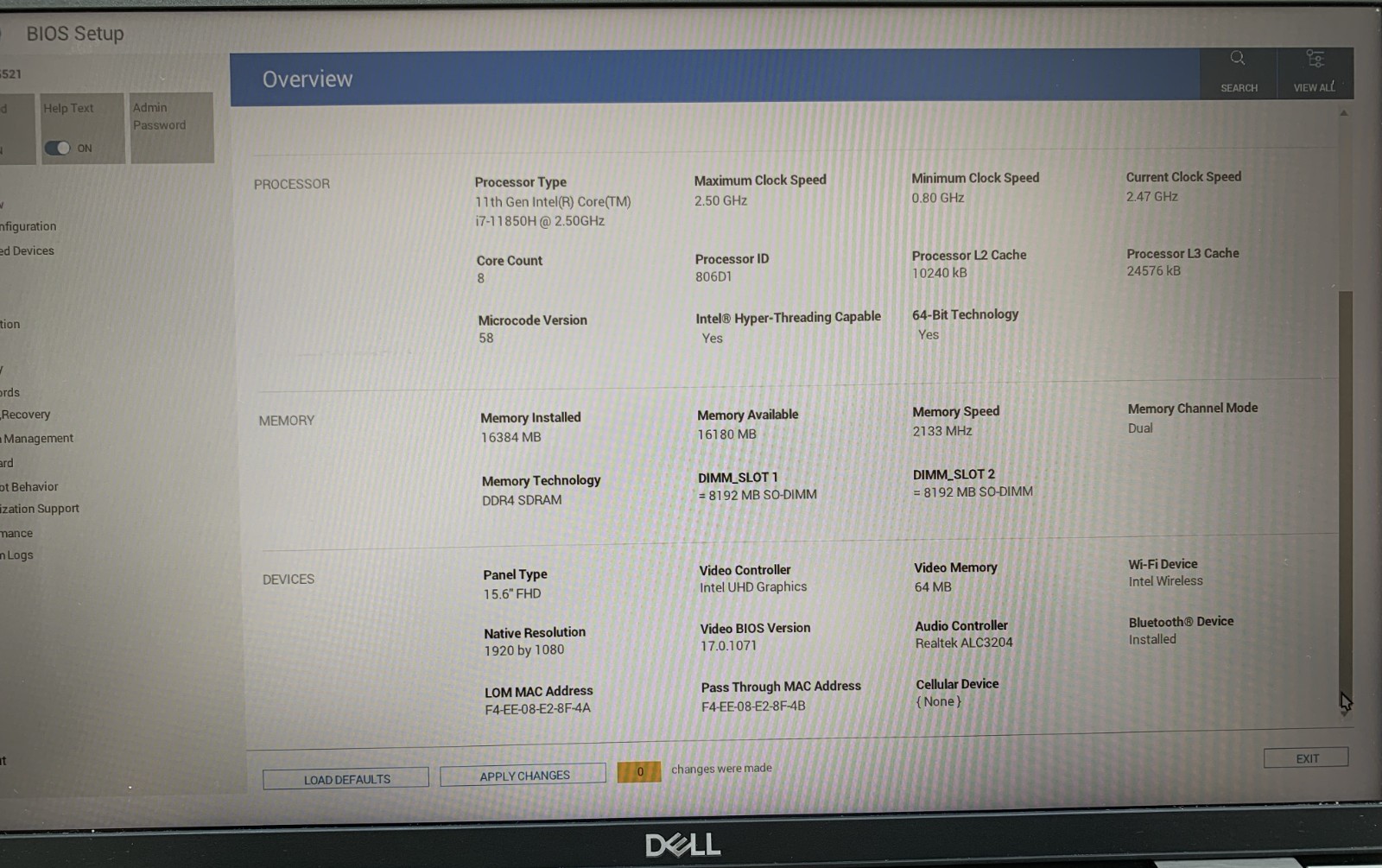This screenshot has height=868, width=1382.
Task: Click the MEMORY section label
Action: 287,421
